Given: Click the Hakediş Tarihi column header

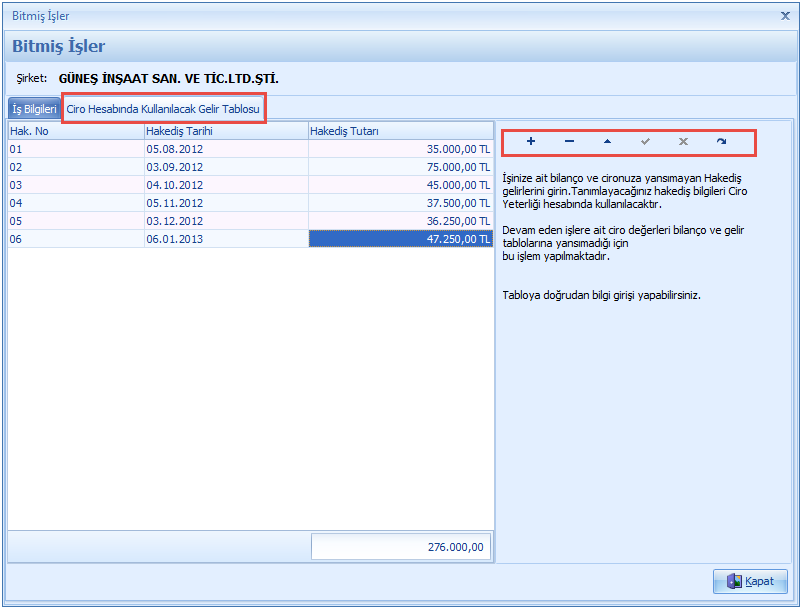Looking at the screenshot, I should pyautogui.click(x=225, y=131).
